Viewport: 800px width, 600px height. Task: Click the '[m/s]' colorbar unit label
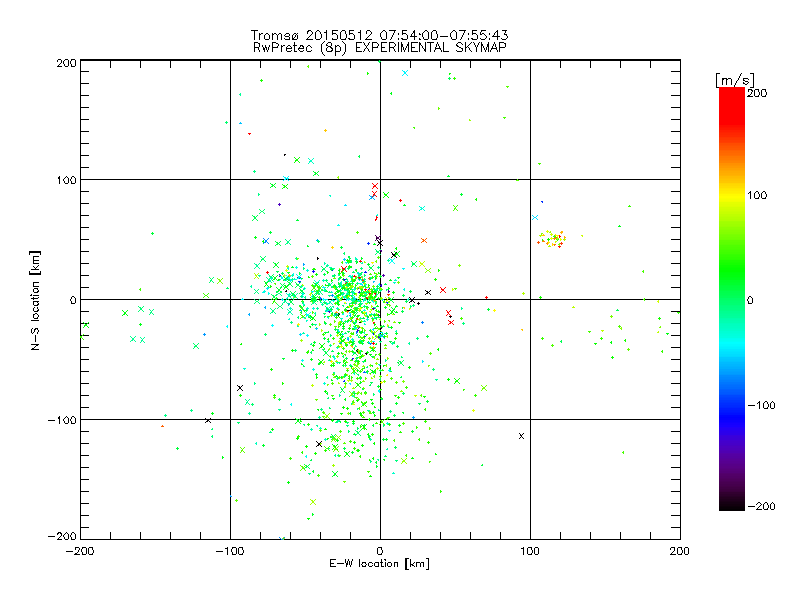pos(734,80)
